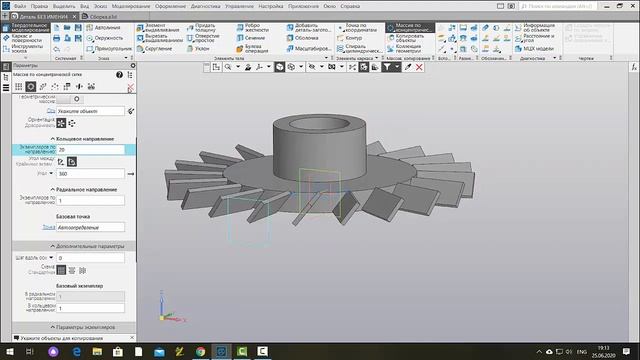Open the Моделирование menu
Screen dimensions: 640x360
coord(131,6)
